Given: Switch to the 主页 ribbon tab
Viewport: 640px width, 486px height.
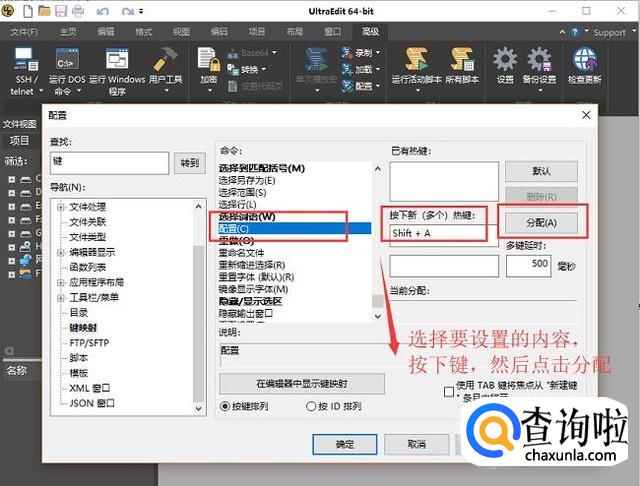Looking at the screenshot, I should click(67, 32).
